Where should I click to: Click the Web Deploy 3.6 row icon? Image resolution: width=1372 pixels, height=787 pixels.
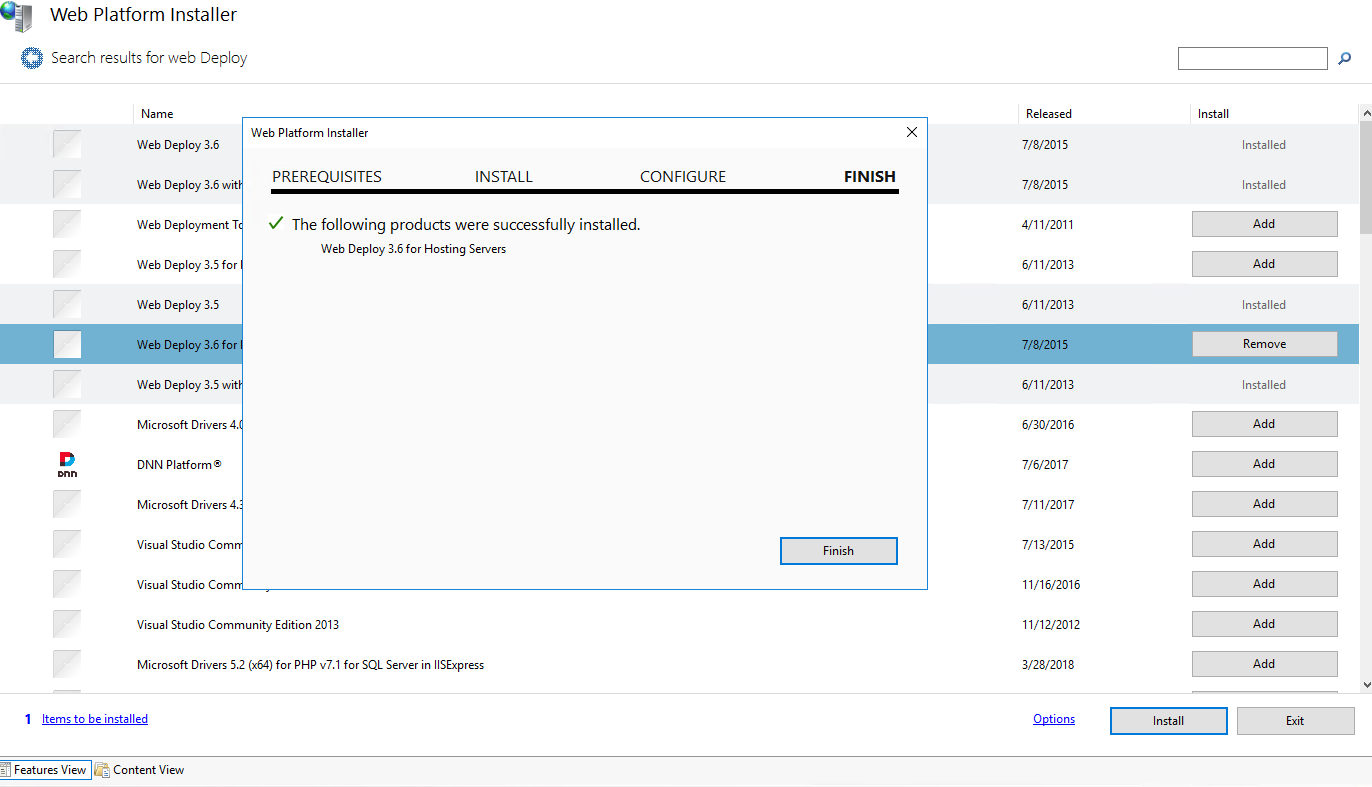pyautogui.click(x=67, y=144)
